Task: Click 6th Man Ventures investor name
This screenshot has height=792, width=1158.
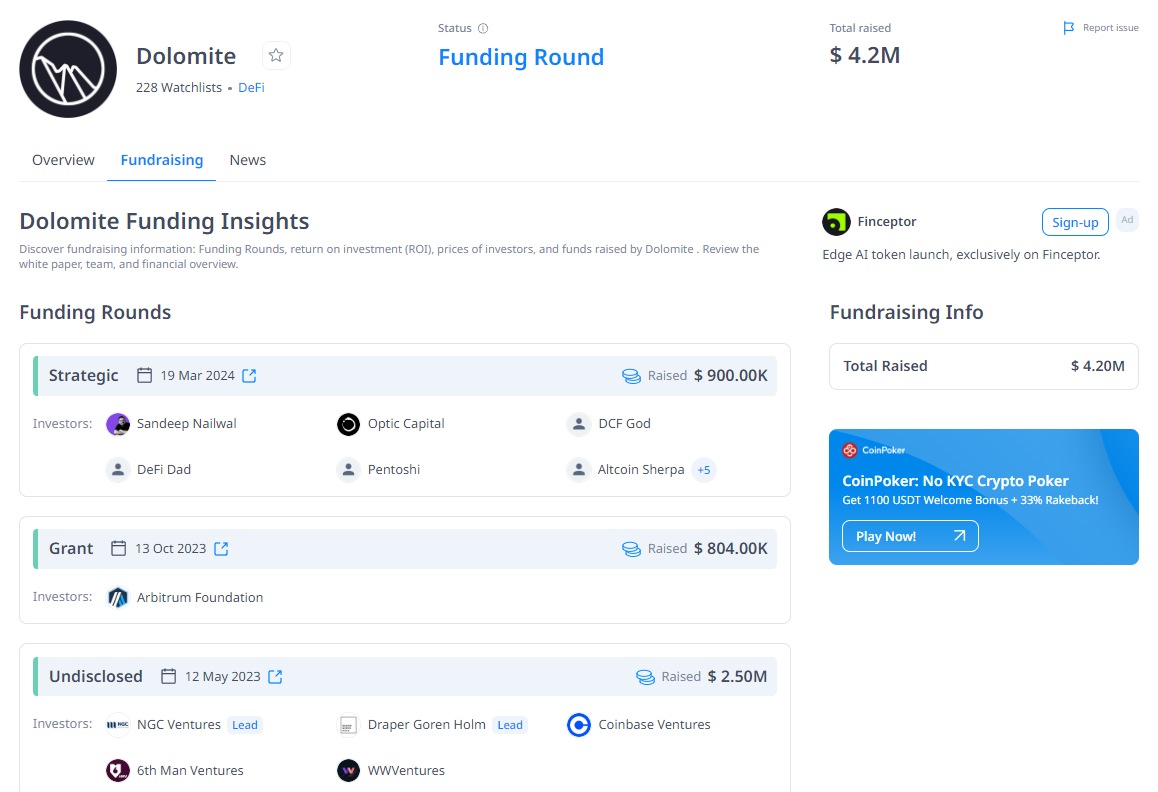Action: click(x=190, y=771)
